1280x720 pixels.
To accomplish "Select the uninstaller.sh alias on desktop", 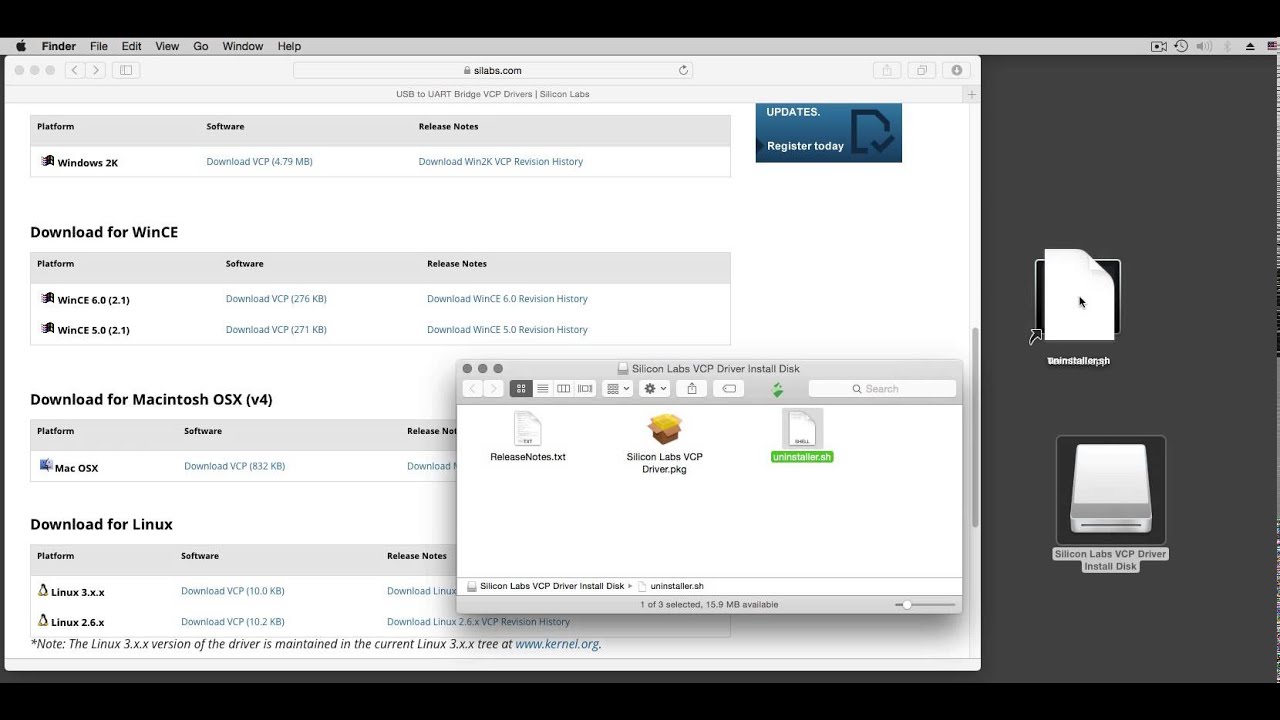I will click(1078, 307).
